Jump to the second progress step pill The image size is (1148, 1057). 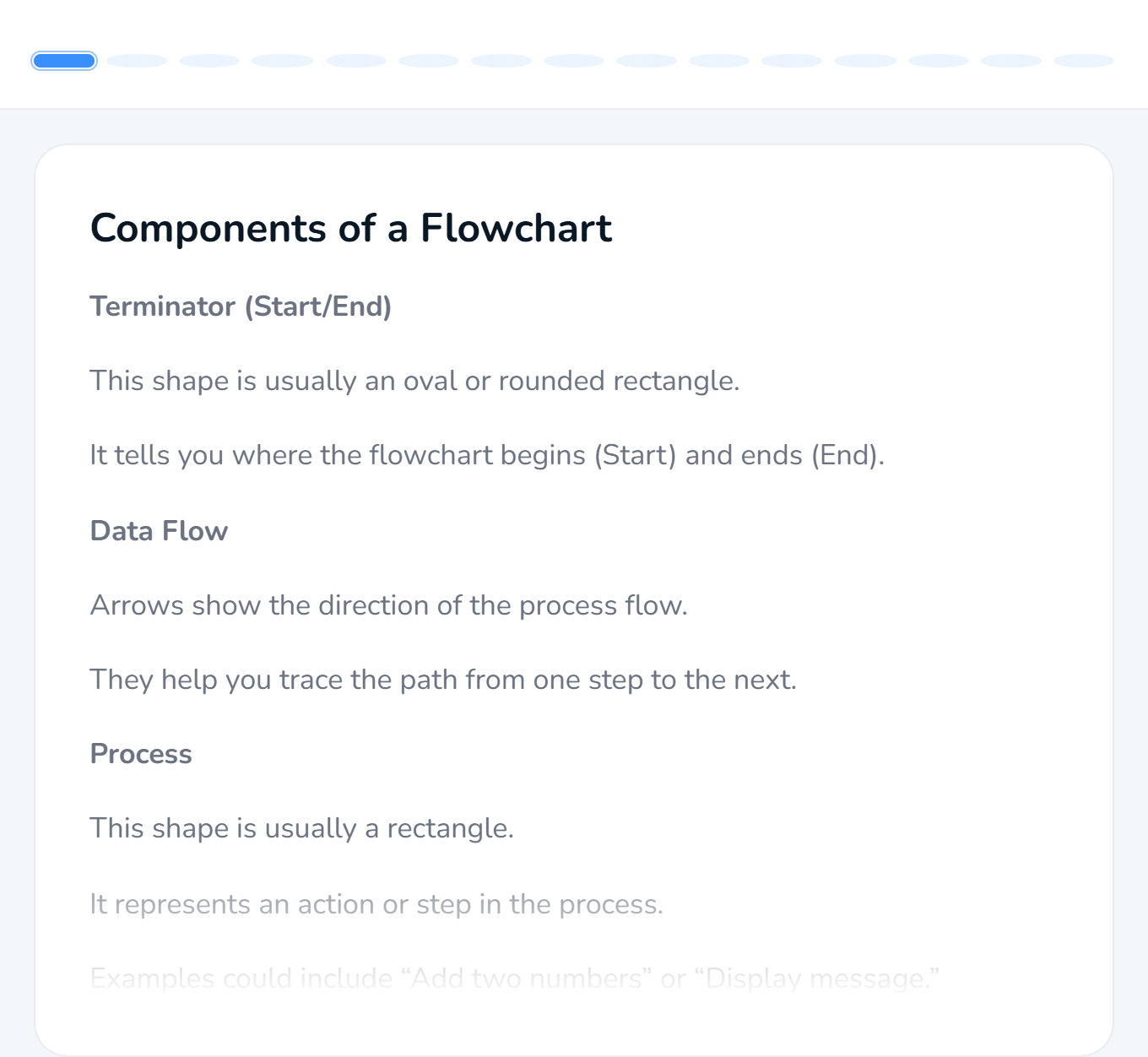(x=137, y=61)
